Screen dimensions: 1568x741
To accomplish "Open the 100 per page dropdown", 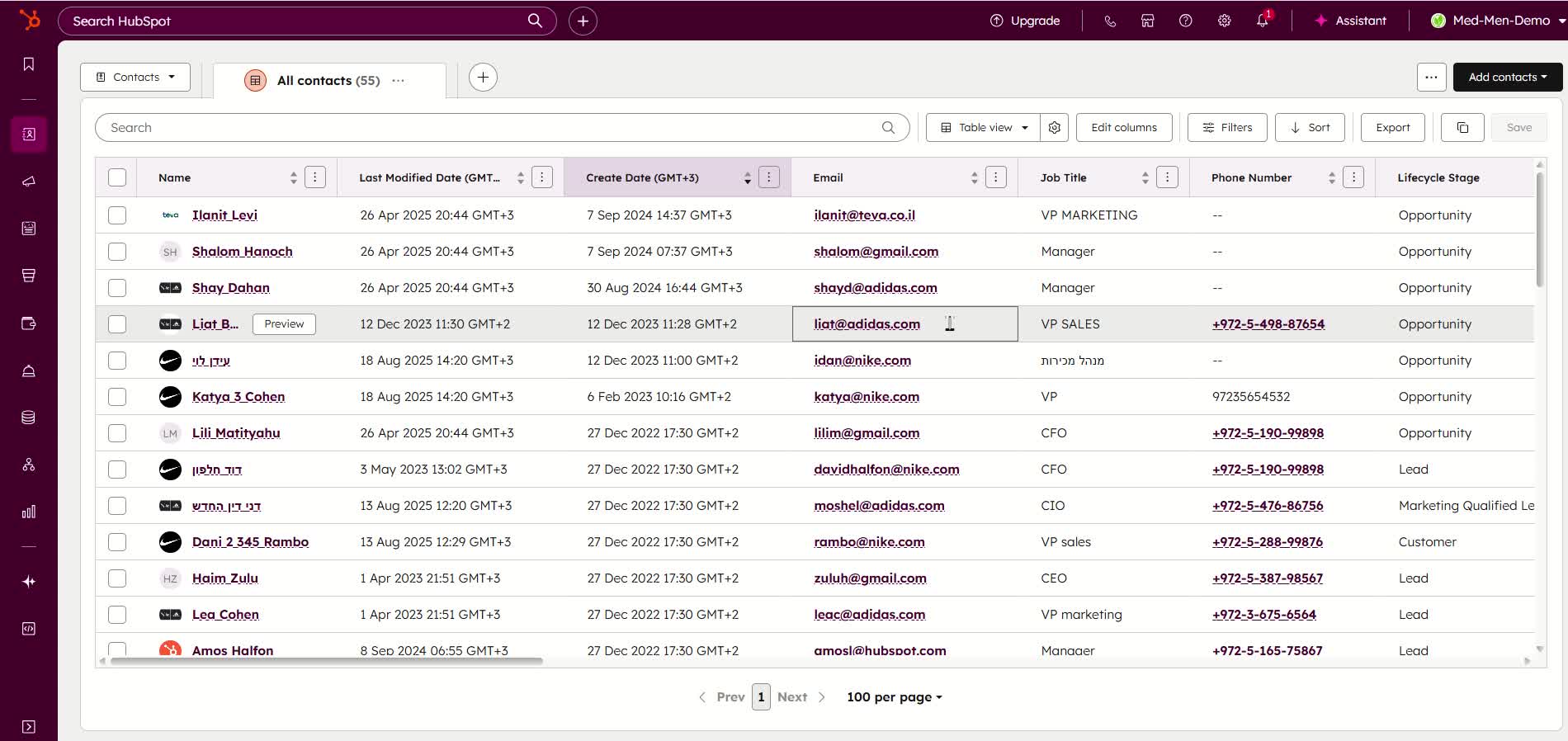I will (894, 697).
